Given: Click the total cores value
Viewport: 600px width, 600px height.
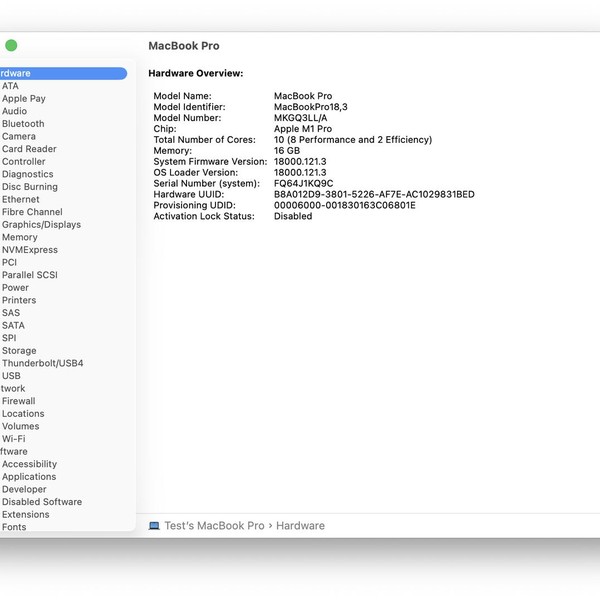Looking at the screenshot, I should pos(353,140).
